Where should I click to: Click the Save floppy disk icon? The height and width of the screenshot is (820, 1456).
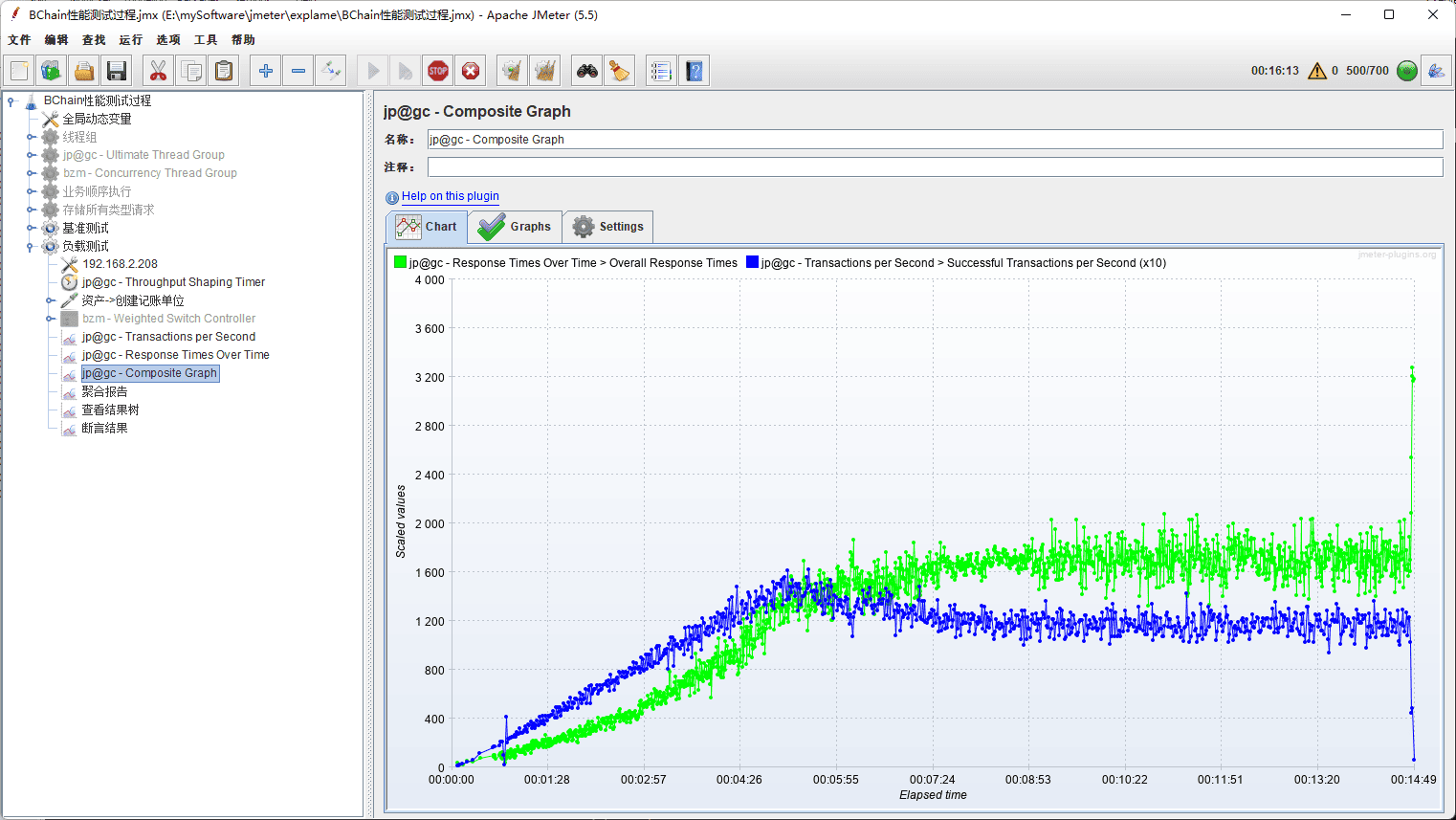pyautogui.click(x=117, y=71)
